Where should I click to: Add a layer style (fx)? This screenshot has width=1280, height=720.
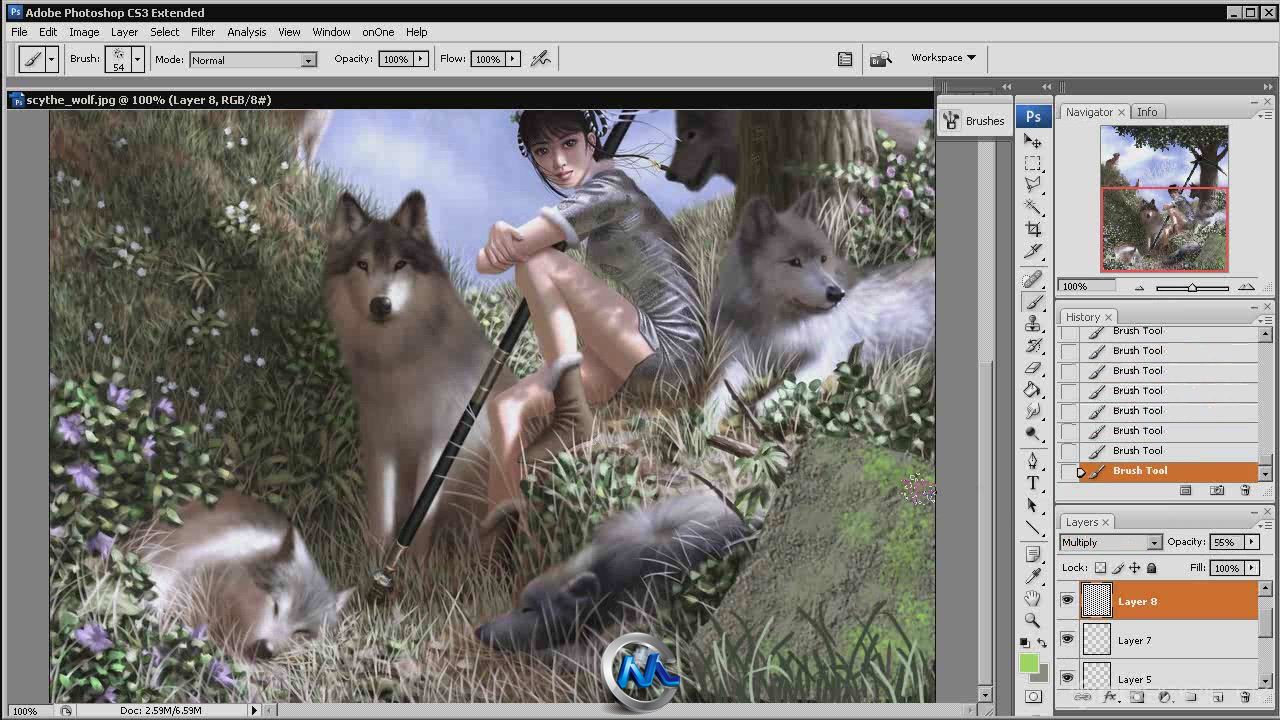[x=1109, y=697]
